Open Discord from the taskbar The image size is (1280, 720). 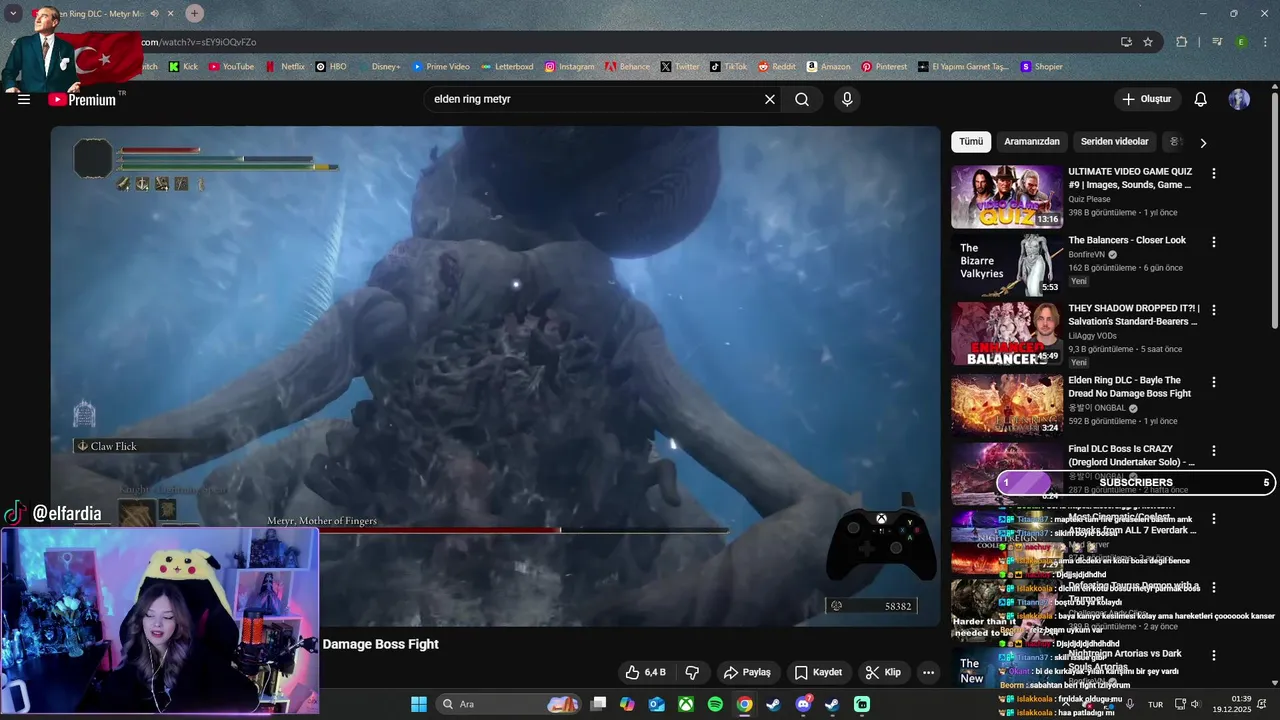pyautogui.click(x=803, y=704)
